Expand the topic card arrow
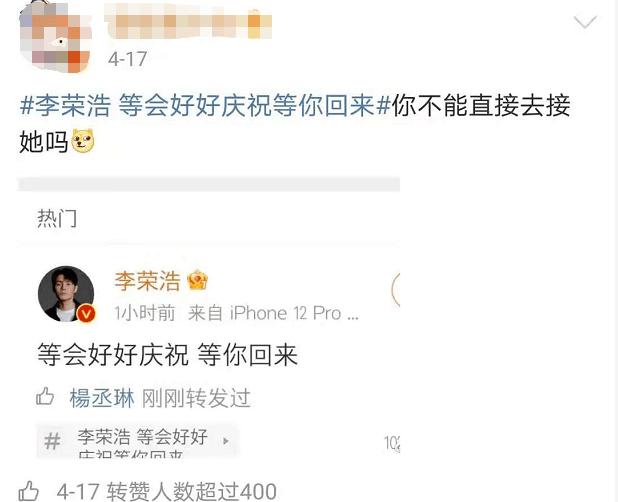618x502 pixels. coord(226,441)
